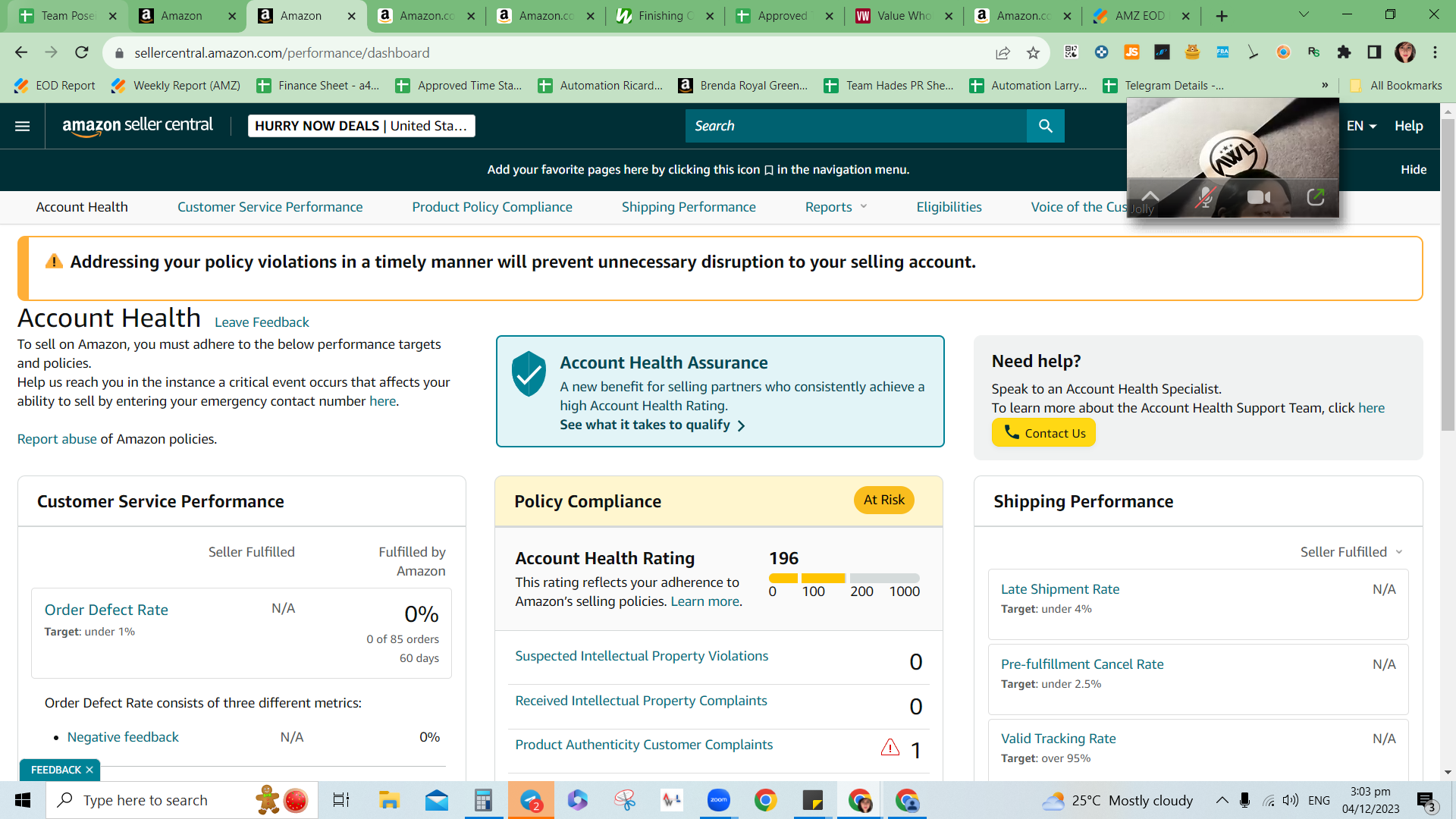Click the Account Health Assurance shield icon
1456x819 pixels.
pos(529,373)
